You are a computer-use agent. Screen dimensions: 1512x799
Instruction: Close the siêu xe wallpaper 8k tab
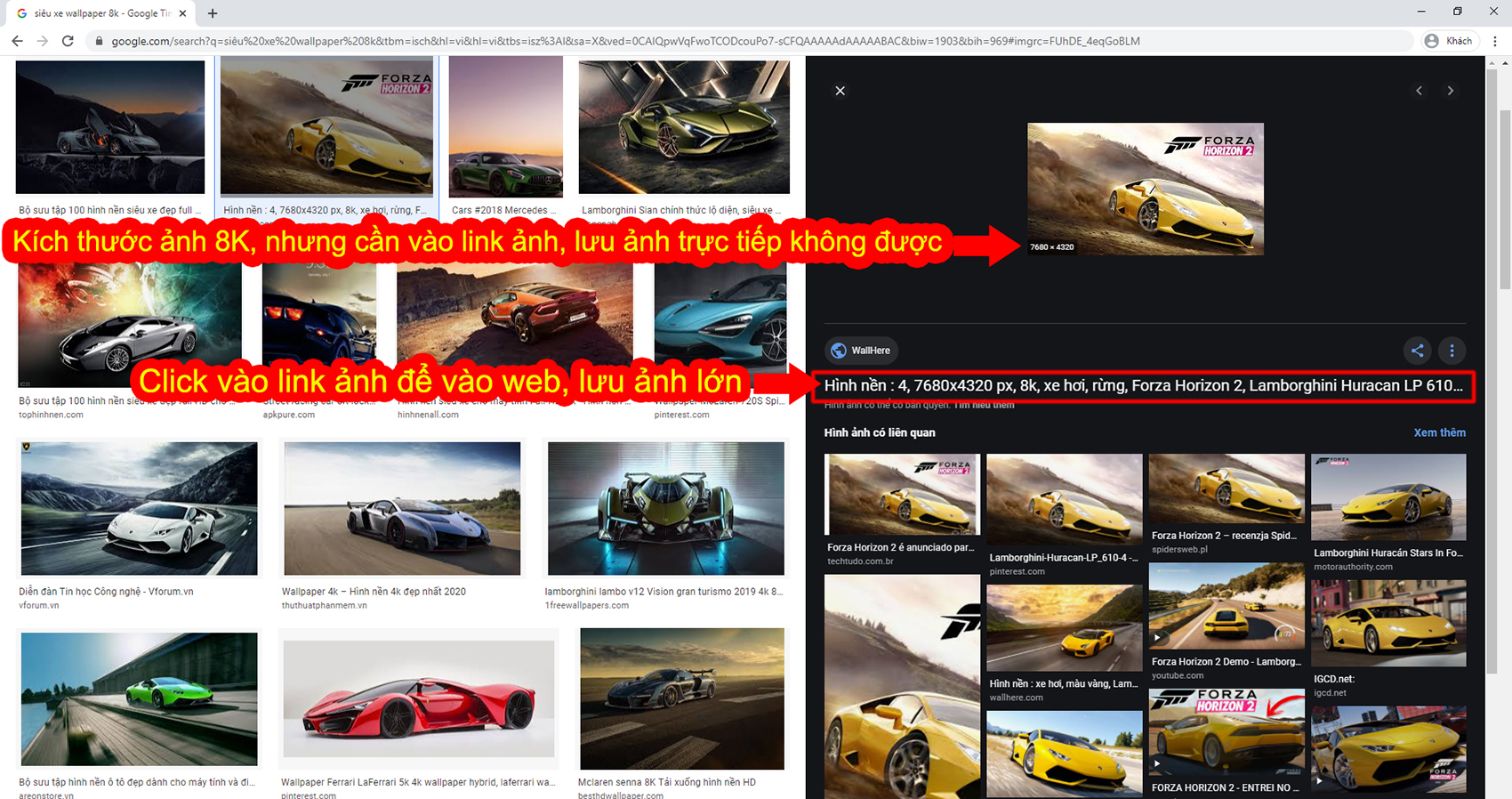pos(182,13)
